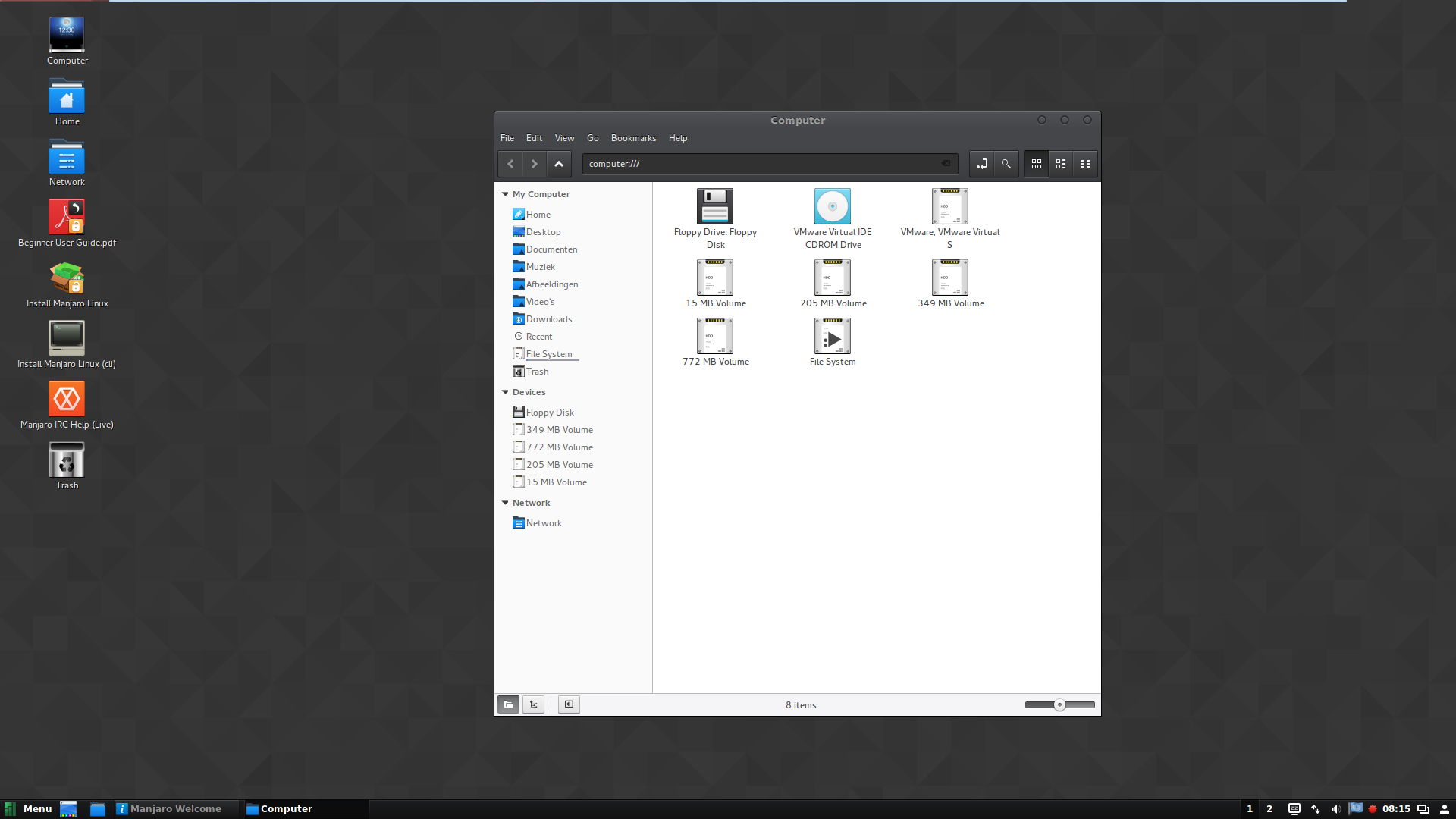Switch to icon view
This screenshot has width=1456, height=819.
[x=1037, y=164]
